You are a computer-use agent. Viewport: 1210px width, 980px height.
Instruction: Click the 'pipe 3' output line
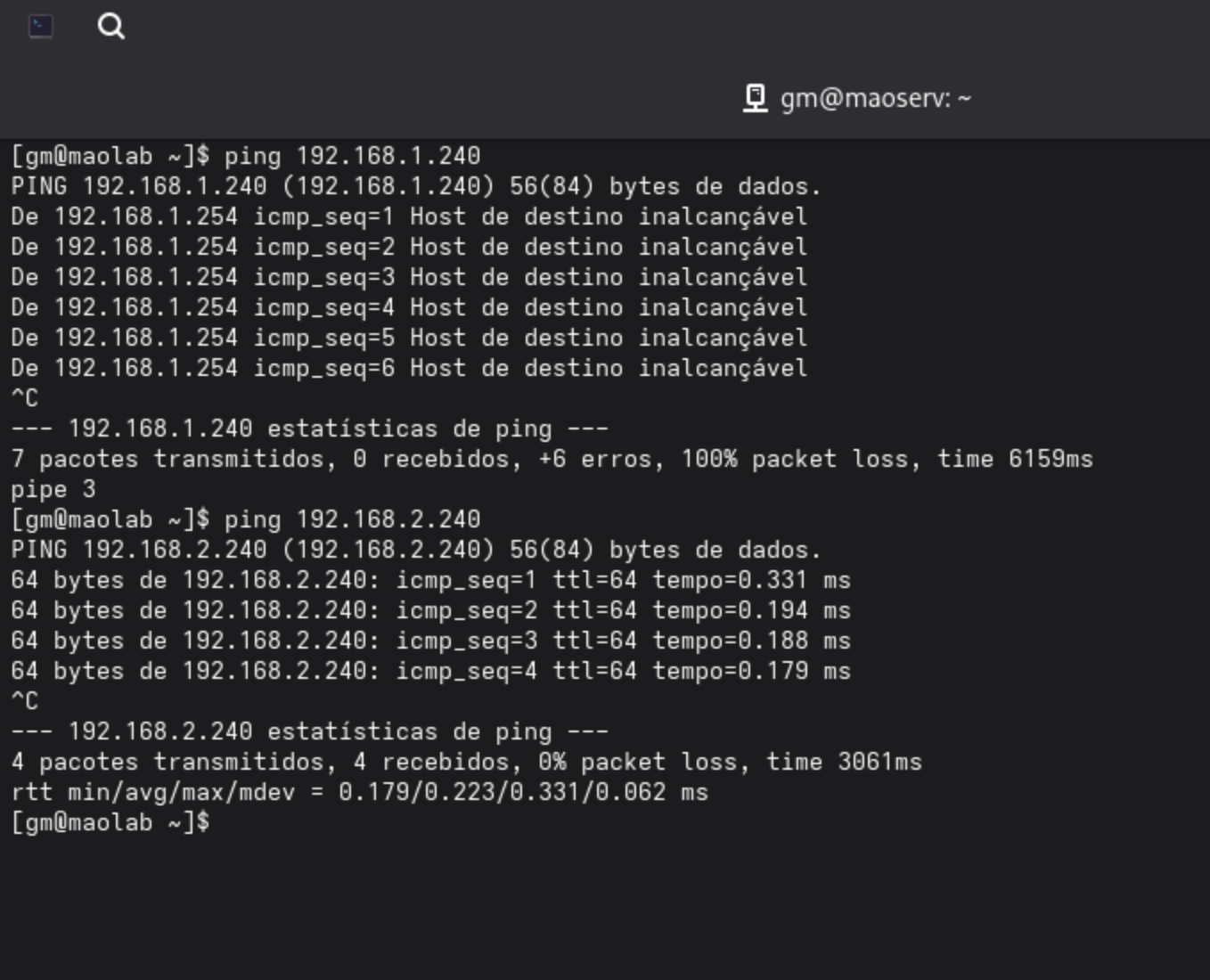[53, 489]
